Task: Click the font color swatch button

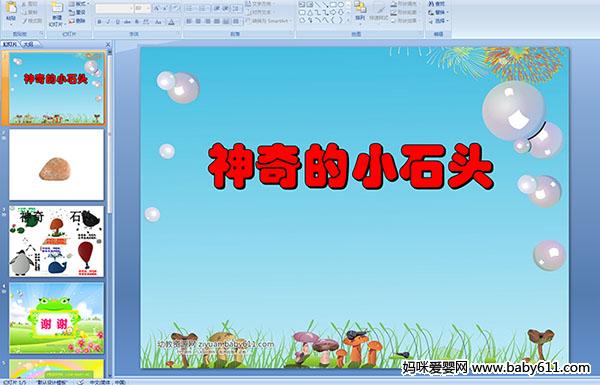Action: pyautogui.click(x=171, y=22)
